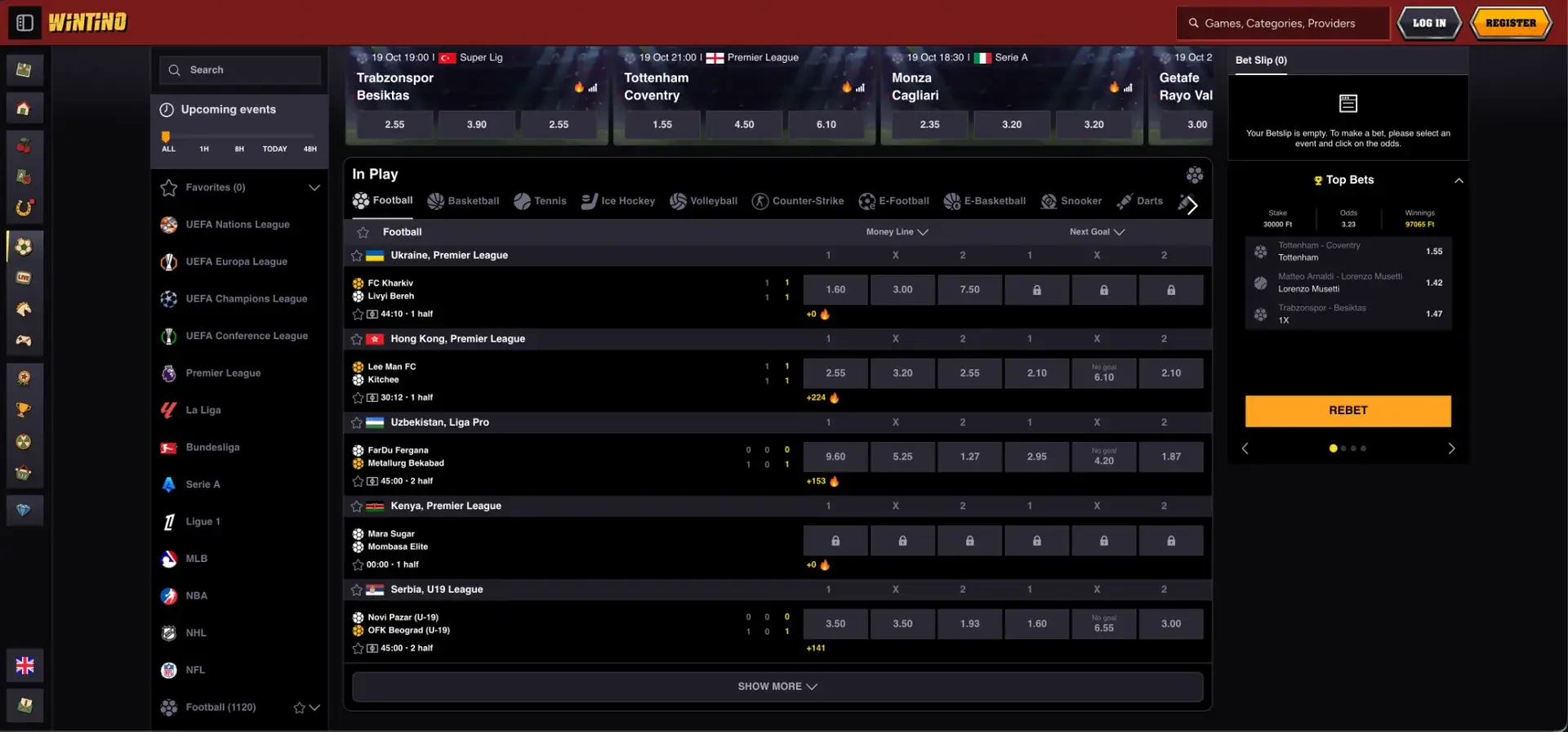The height and width of the screenshot is (732, 1568).
Task: Select the Ice Hockey tab
Action: click(x=617, y=201)
